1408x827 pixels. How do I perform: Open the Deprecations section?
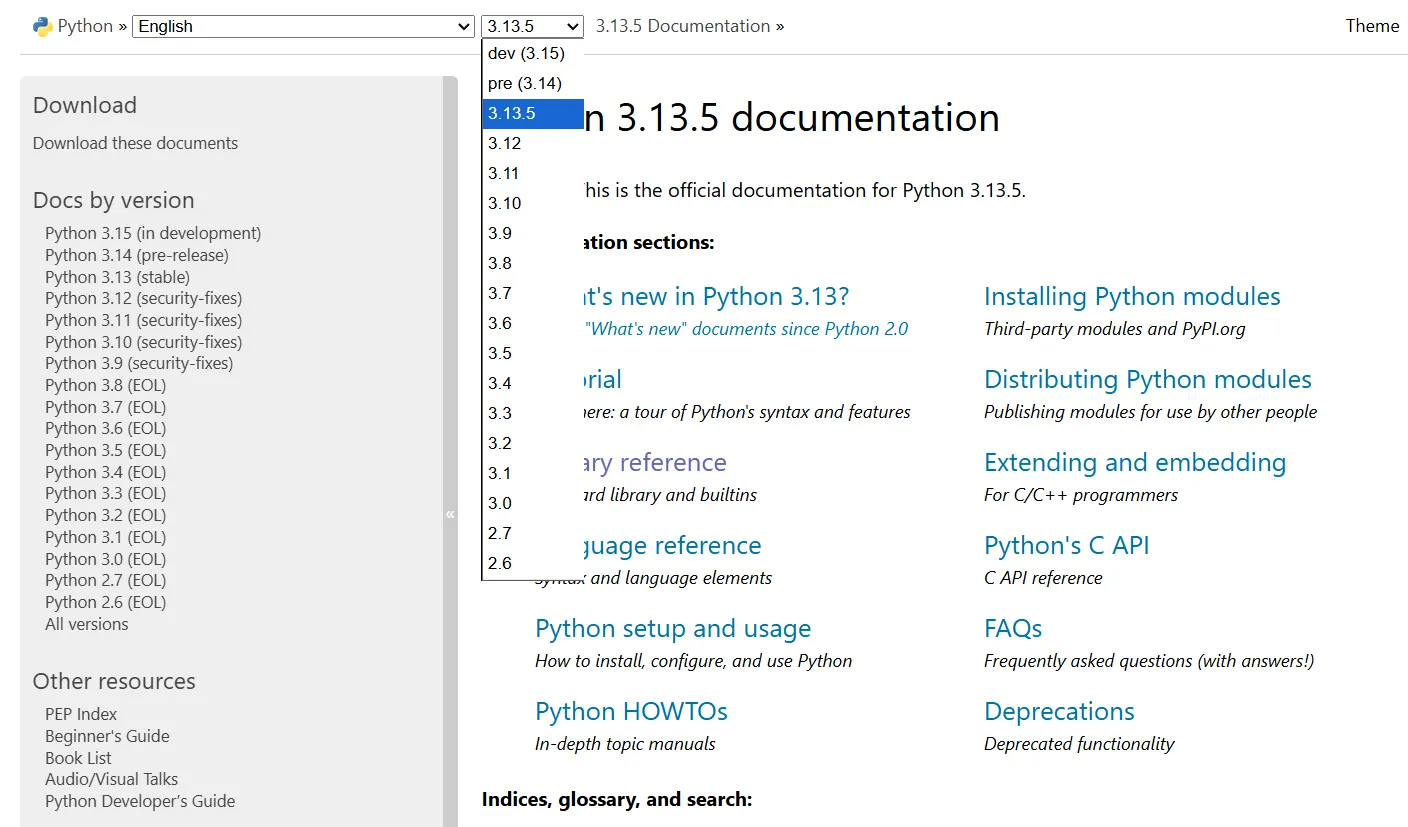pos(1059,712)
